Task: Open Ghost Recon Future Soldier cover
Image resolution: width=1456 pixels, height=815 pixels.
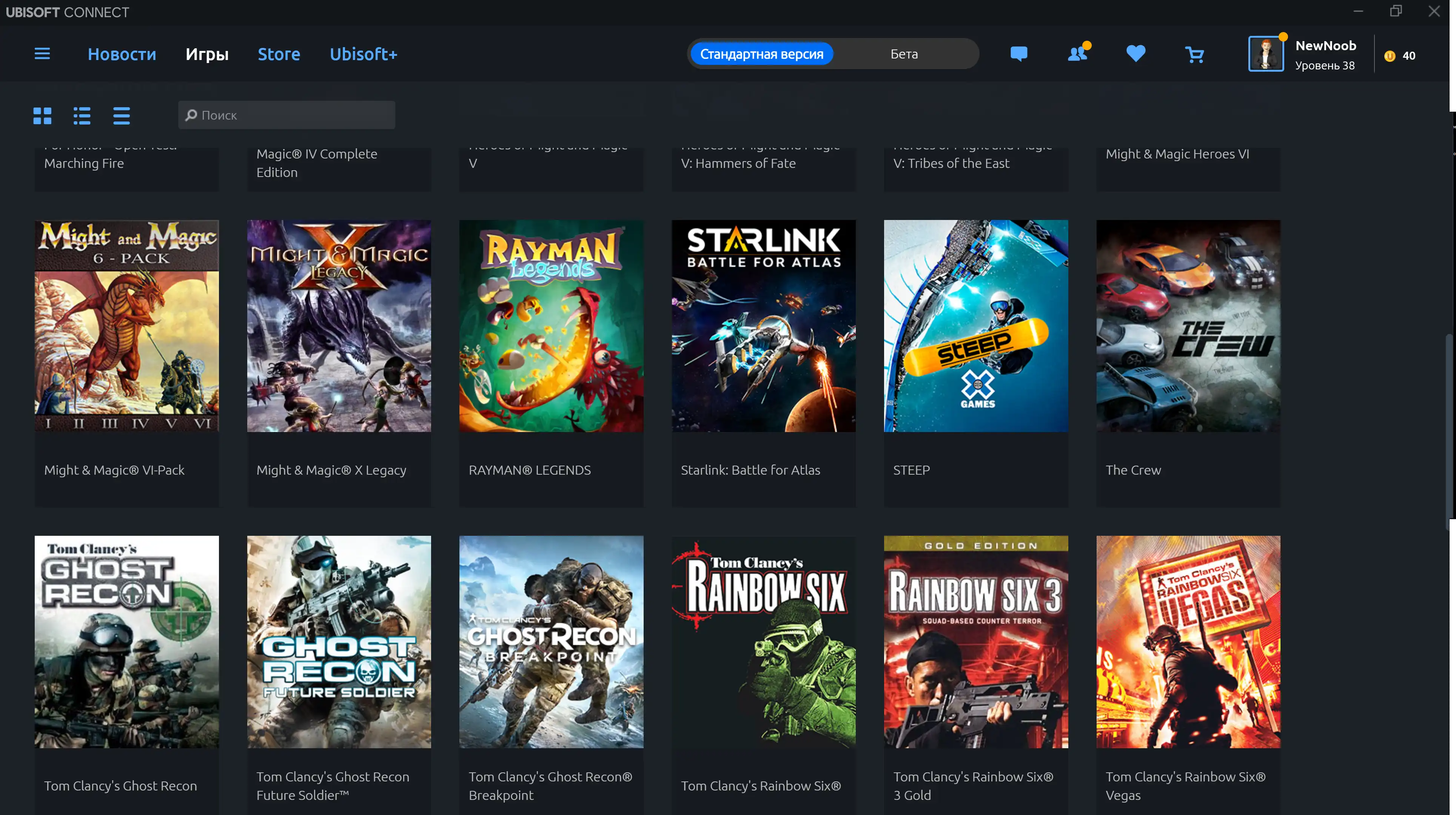Action: [x=339, y=642]
